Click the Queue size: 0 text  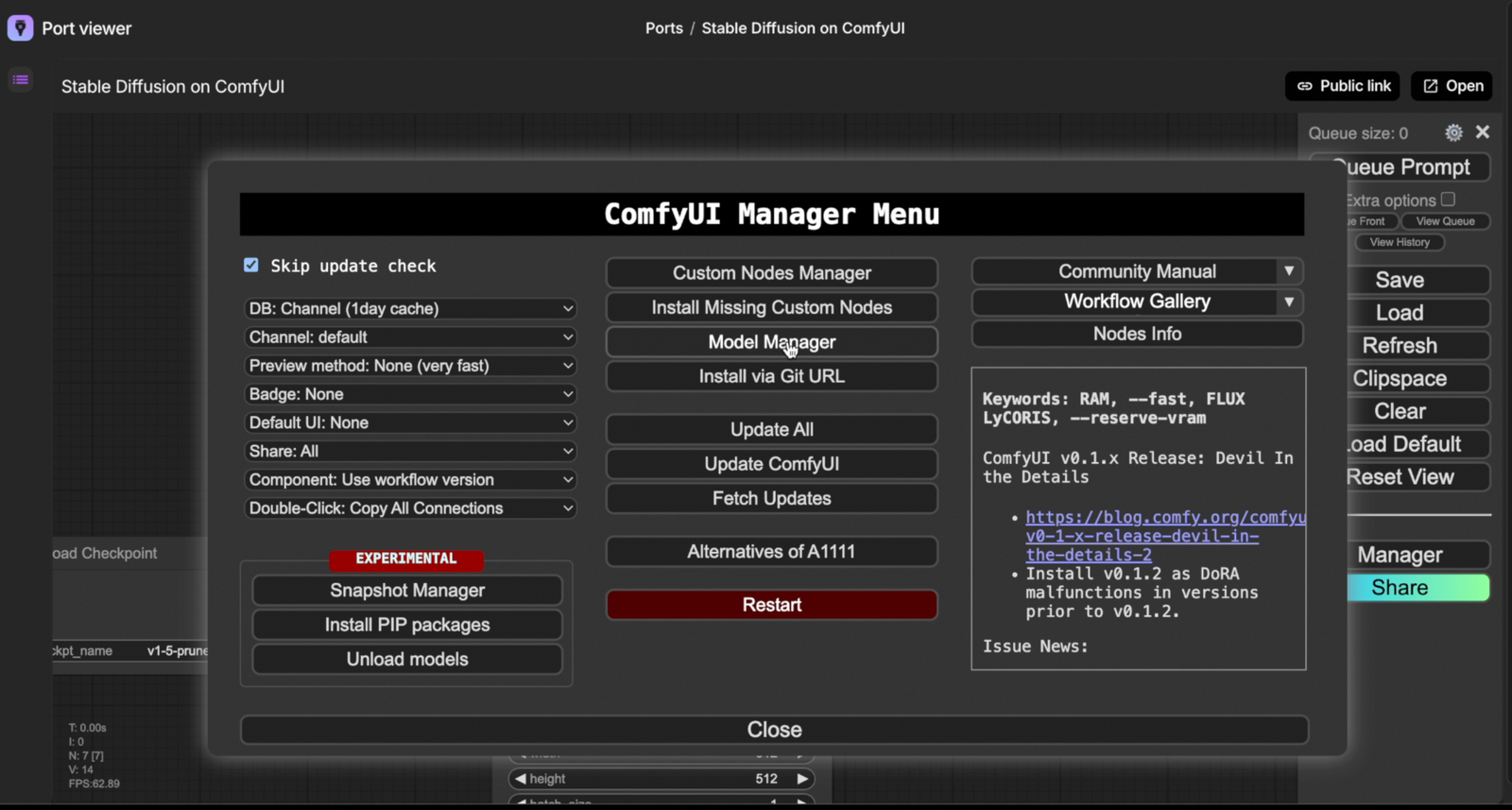pos(1358,133)
